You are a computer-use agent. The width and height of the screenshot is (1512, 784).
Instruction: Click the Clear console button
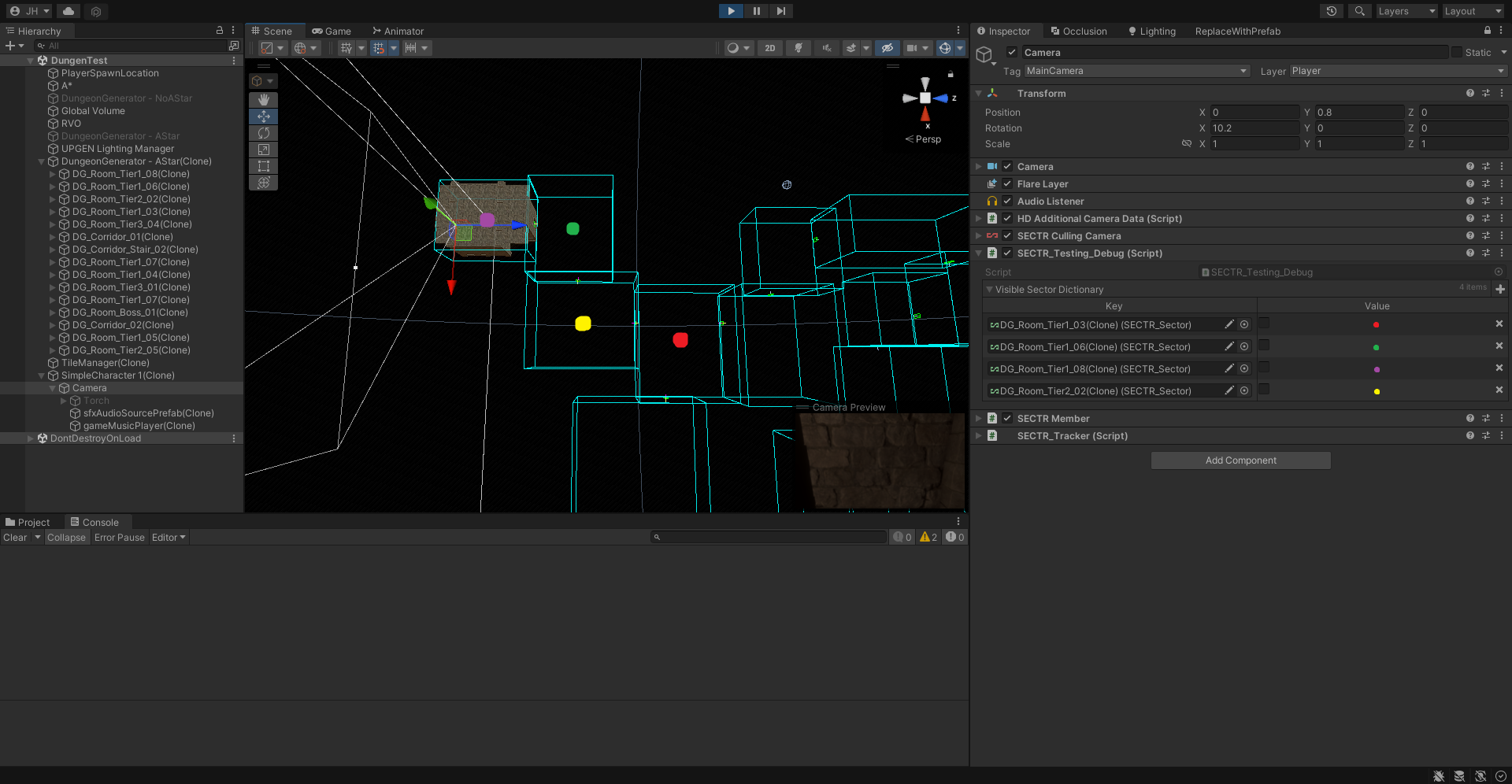15,538
